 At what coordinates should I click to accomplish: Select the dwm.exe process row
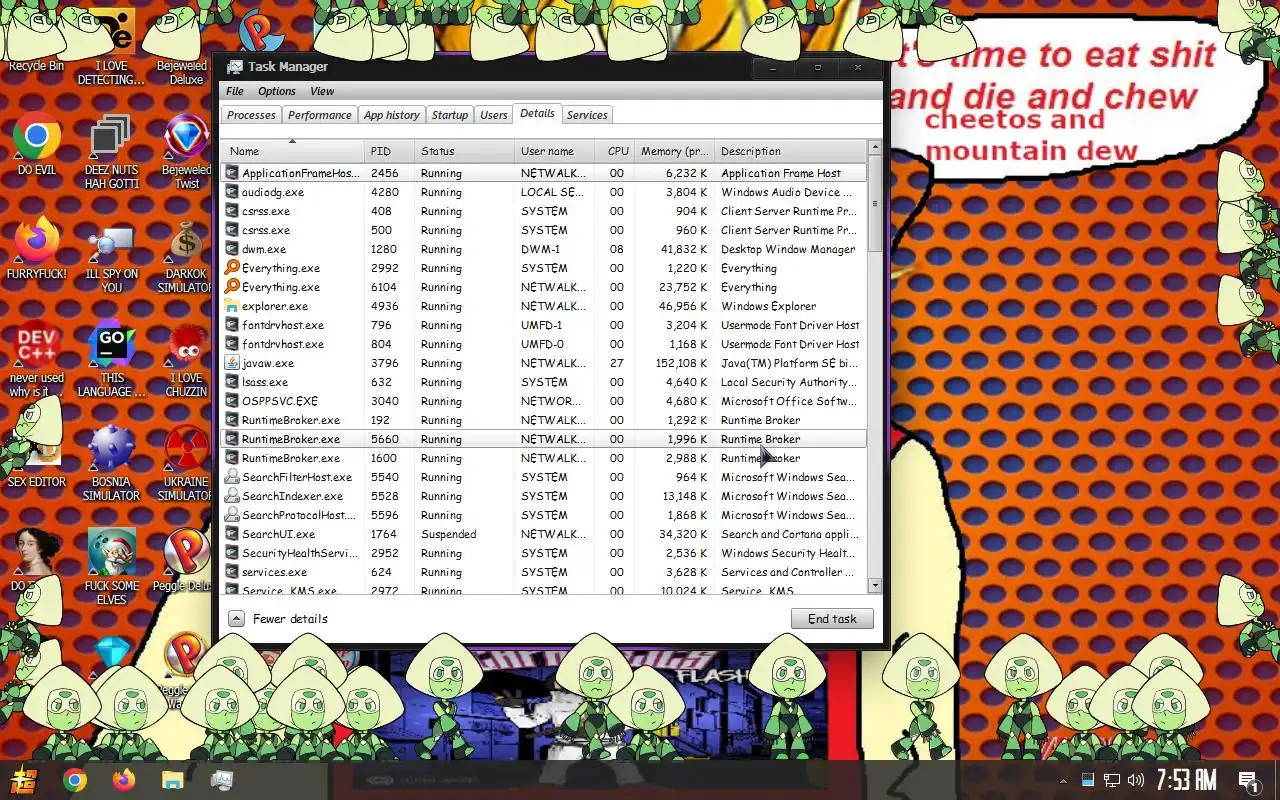click(543, 249)
